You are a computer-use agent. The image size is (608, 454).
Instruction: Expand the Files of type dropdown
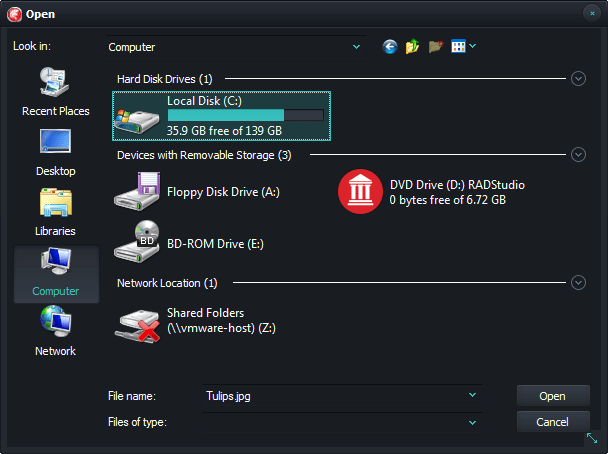(473, 422)
